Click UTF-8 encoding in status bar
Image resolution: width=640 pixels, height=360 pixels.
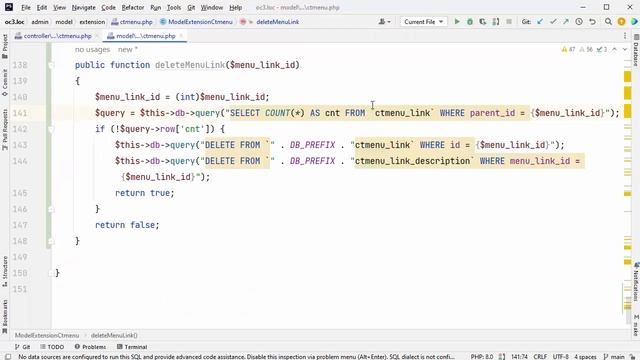pos(560,357)
